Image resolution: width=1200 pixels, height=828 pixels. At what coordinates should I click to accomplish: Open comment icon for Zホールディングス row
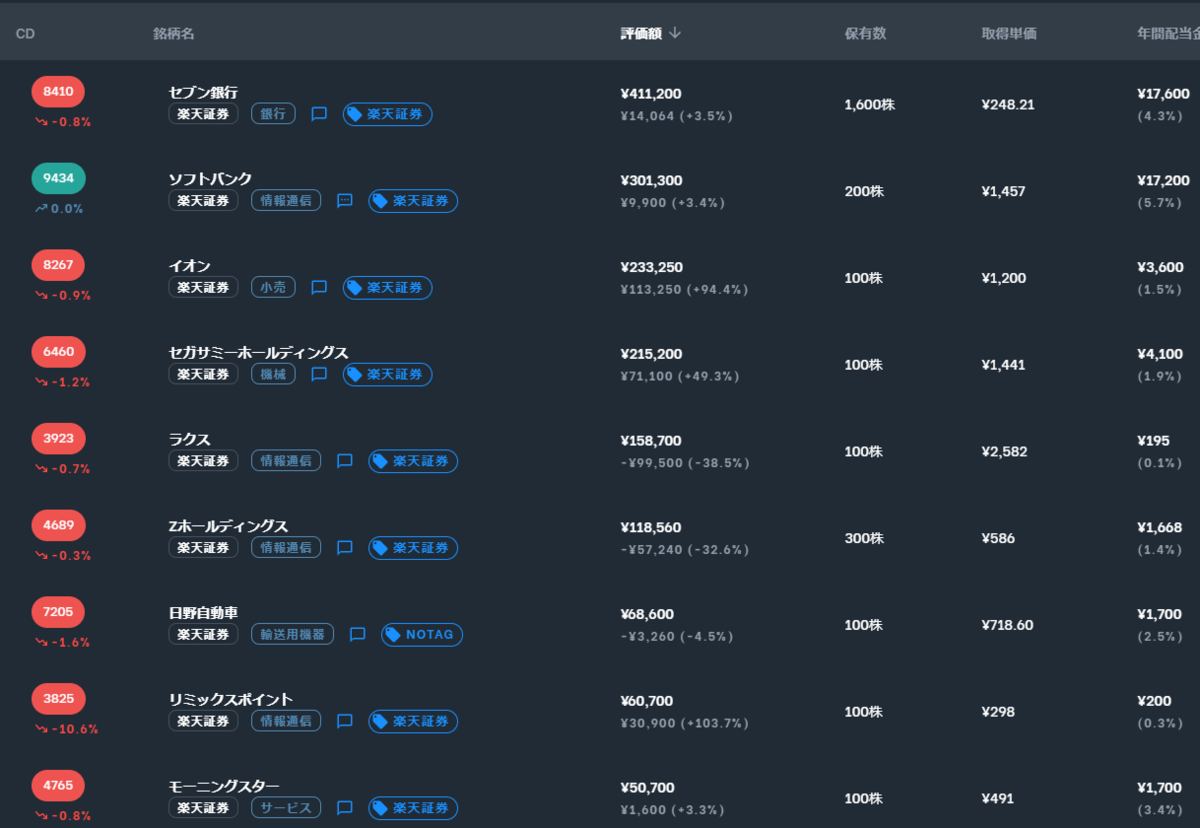click(x=345, y=548)
